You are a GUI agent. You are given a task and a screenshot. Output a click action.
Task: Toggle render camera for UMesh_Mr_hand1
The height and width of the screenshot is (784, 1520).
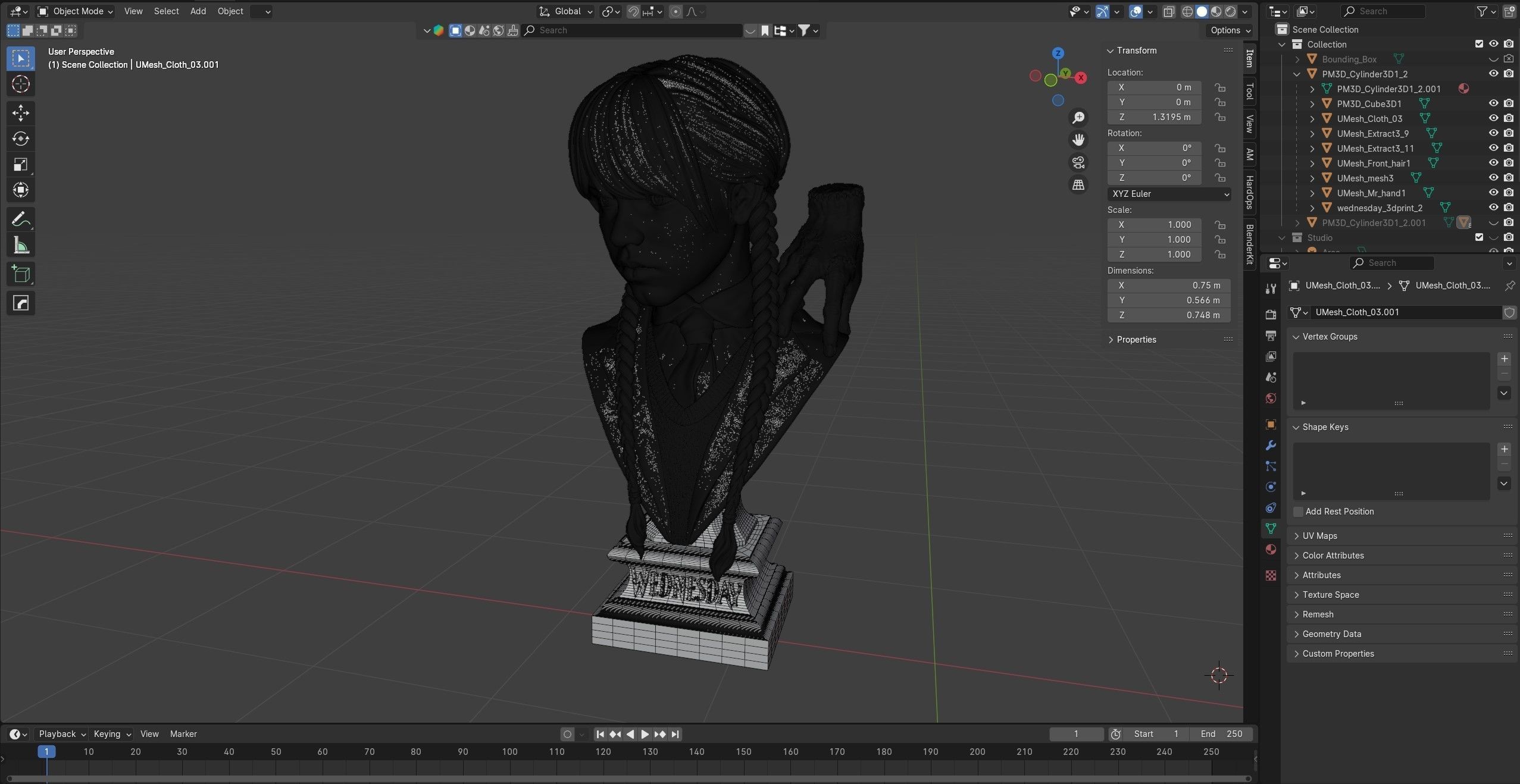click(1509, 193)
